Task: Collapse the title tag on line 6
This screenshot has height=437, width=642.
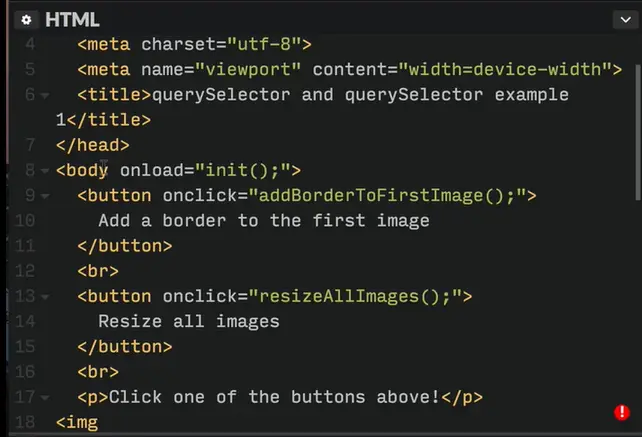Action: click(x=45, y=96)
